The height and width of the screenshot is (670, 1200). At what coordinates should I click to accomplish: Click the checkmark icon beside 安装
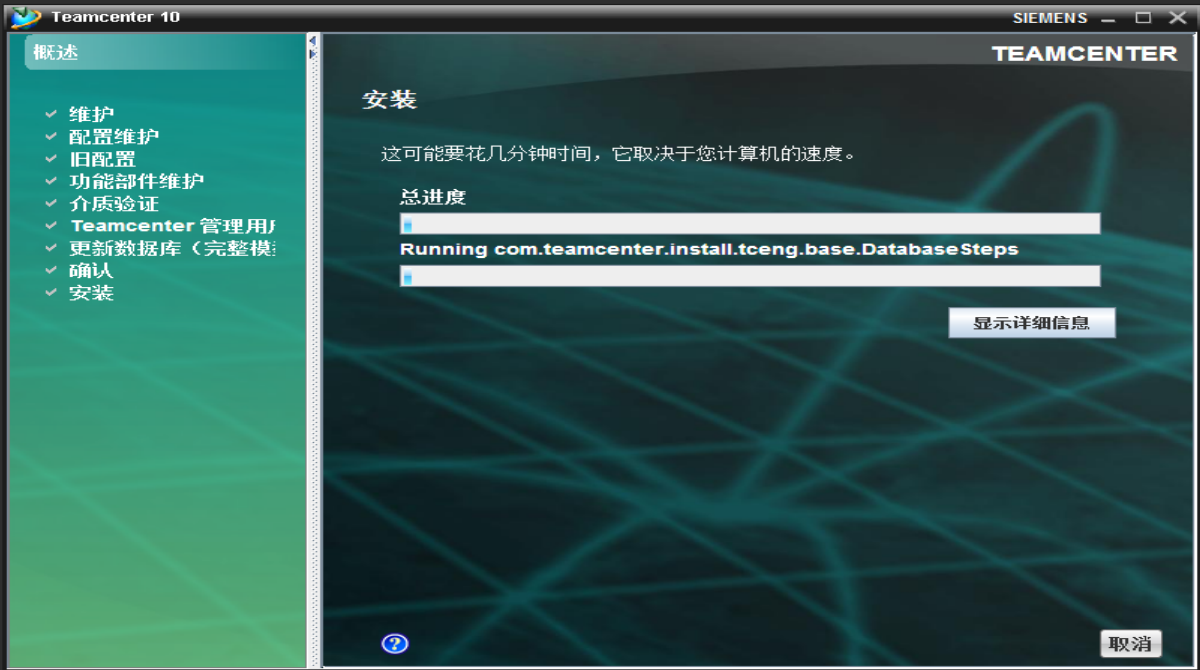[x=49, y=292]
